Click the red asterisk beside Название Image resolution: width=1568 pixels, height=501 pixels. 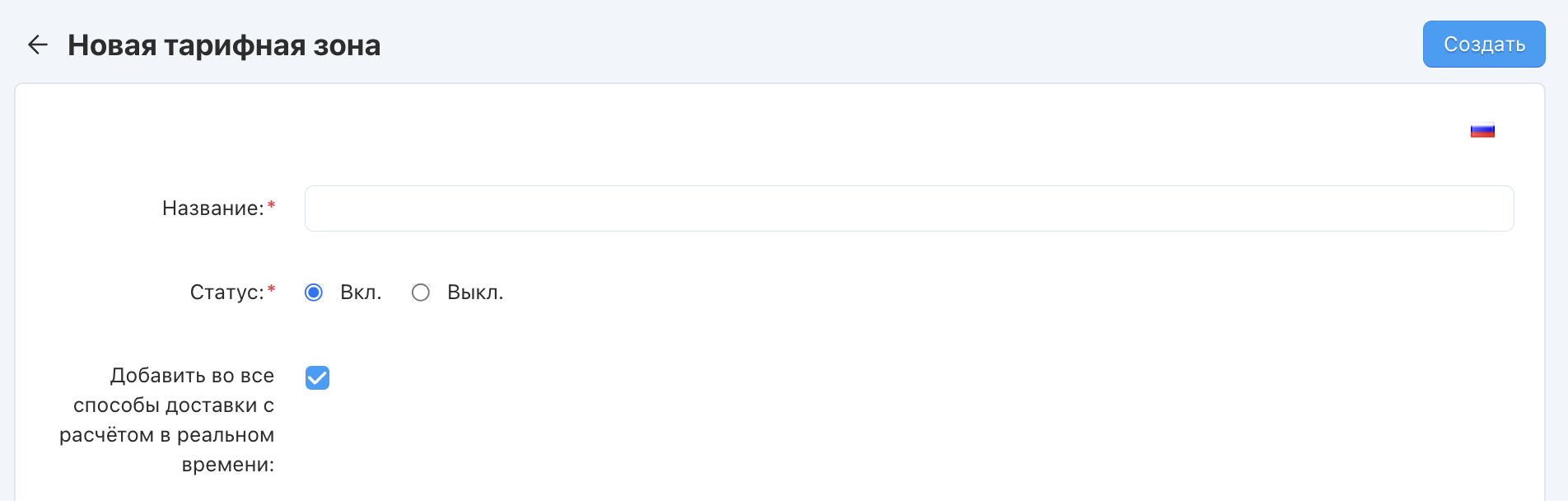pos(272,206)
